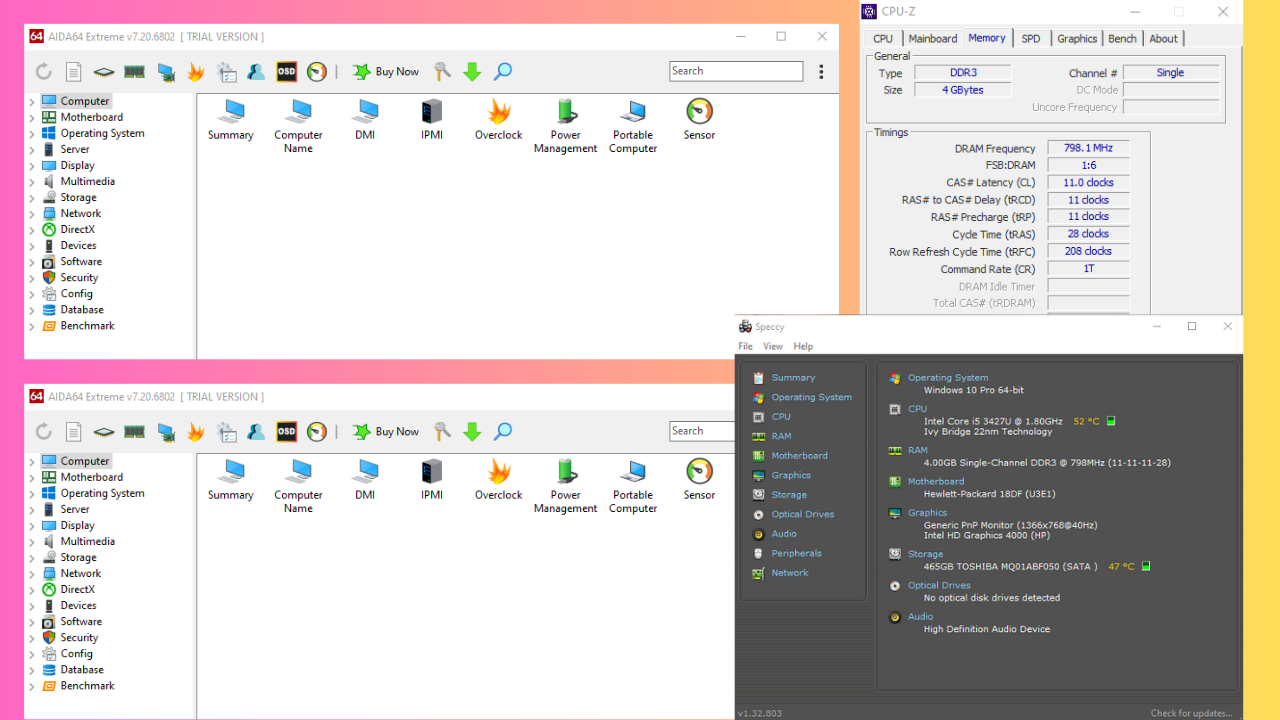Screen dimensions: 1280x720
Task: Open File menu in Speccy
Action: pos(746,346)
